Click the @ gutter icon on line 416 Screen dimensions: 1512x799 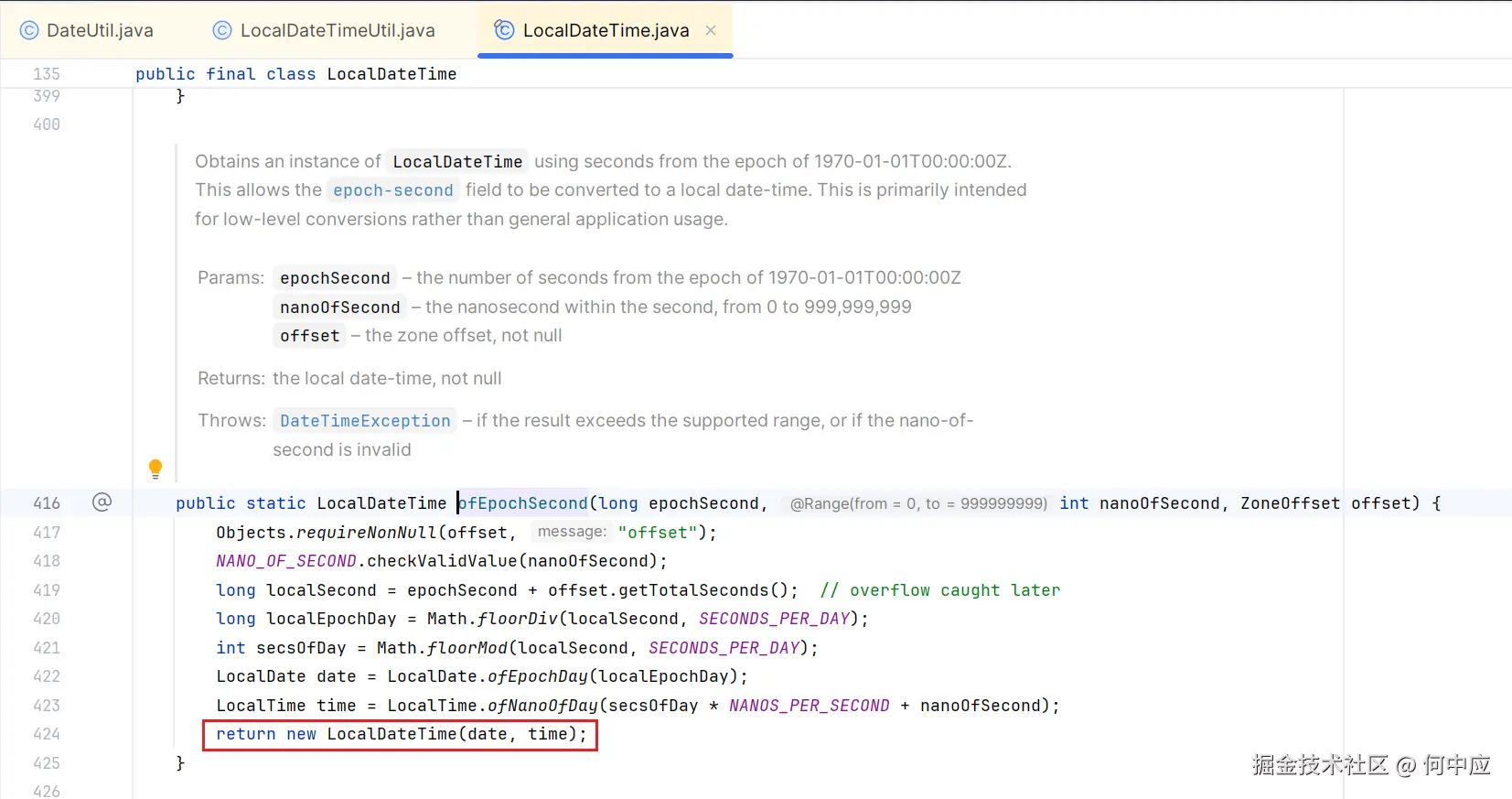pyautogui.click(x=102, y=502)
